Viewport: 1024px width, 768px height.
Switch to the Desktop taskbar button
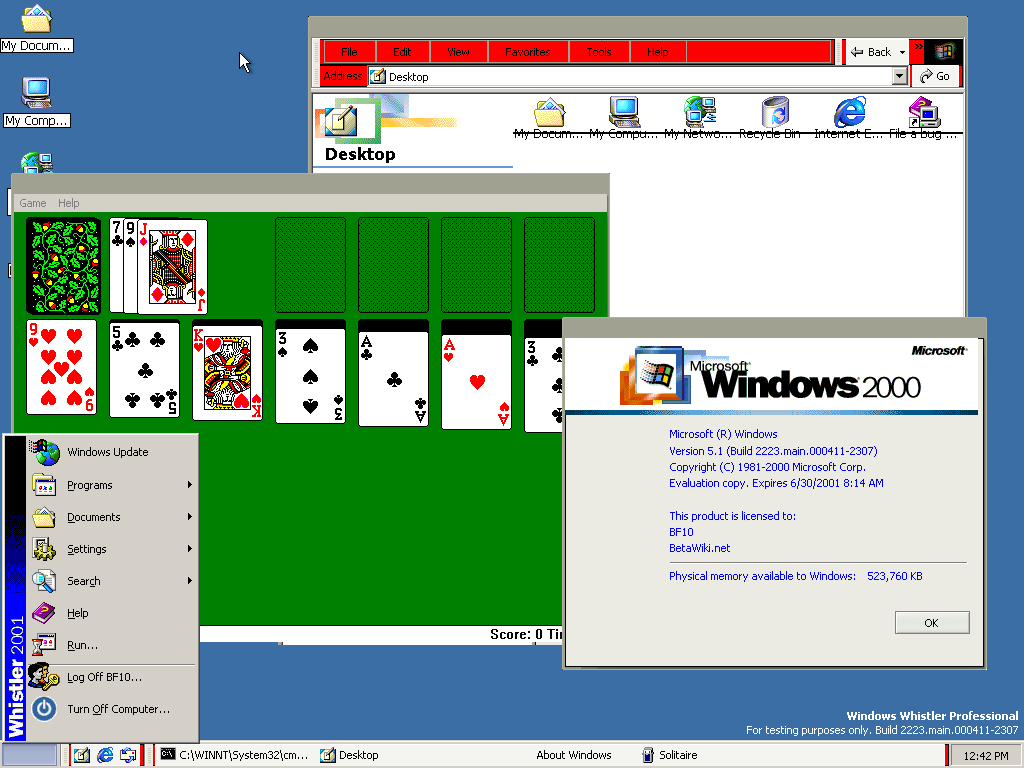point(392,755)
